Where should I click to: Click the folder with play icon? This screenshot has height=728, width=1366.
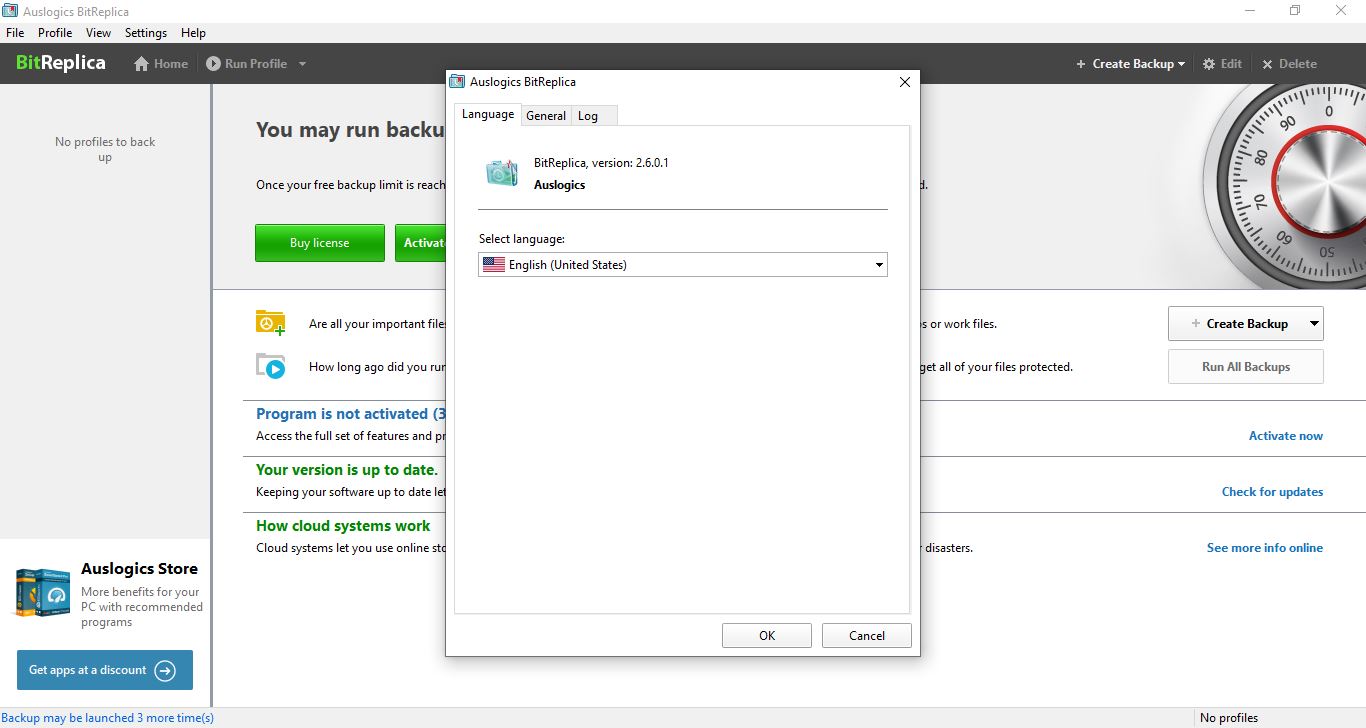[270, 366]
